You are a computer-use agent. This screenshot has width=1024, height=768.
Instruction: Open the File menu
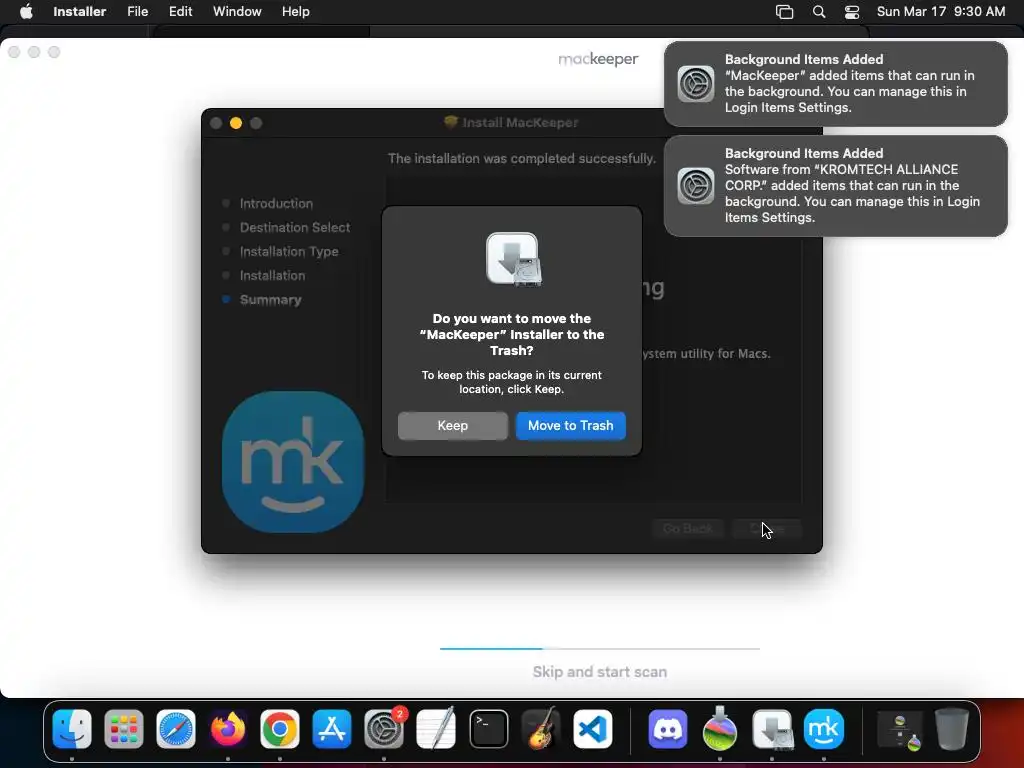(x=137, y=12)
